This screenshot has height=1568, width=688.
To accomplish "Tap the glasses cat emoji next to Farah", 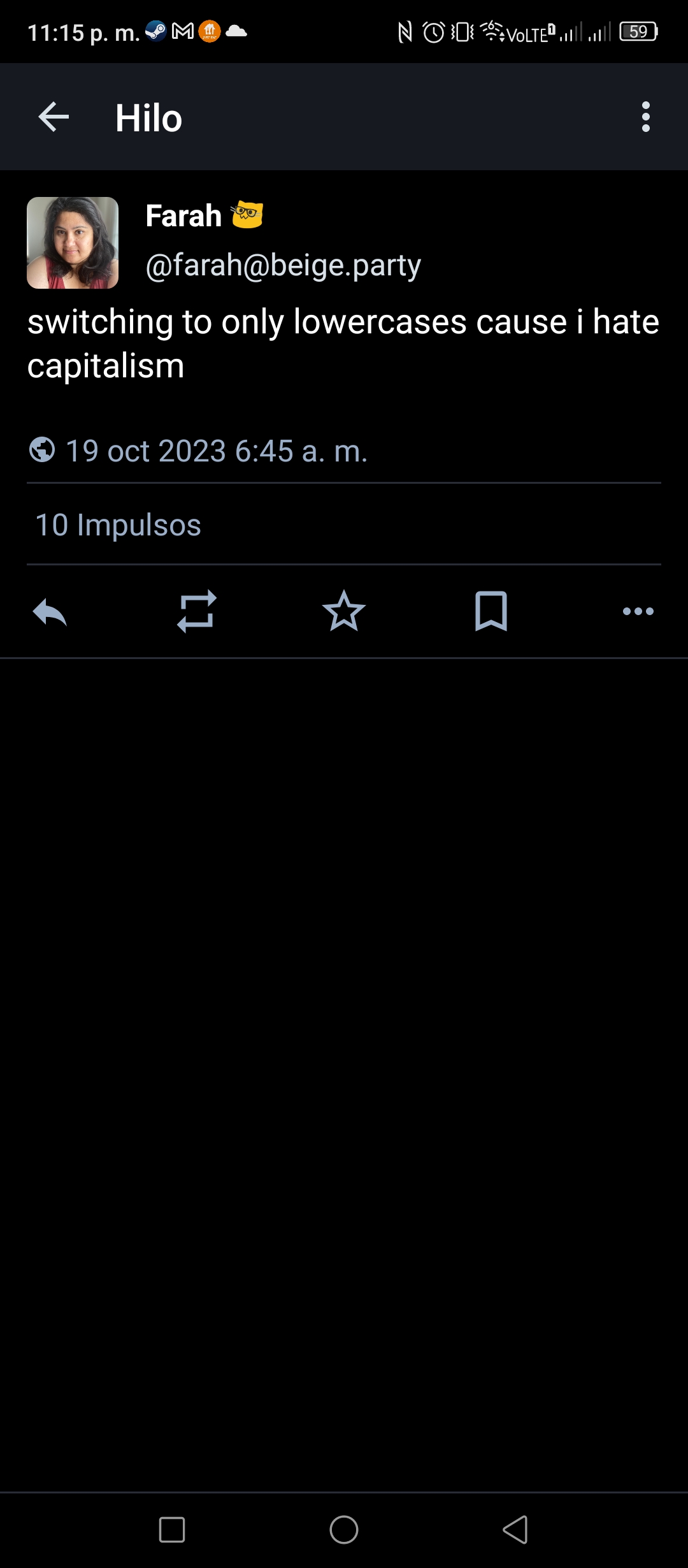I will [x=247, y=214].
